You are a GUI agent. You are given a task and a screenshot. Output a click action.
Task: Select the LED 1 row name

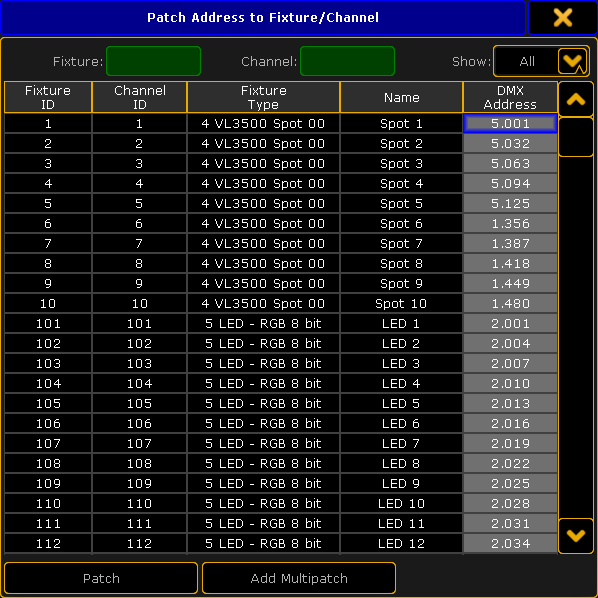point(401,323)
